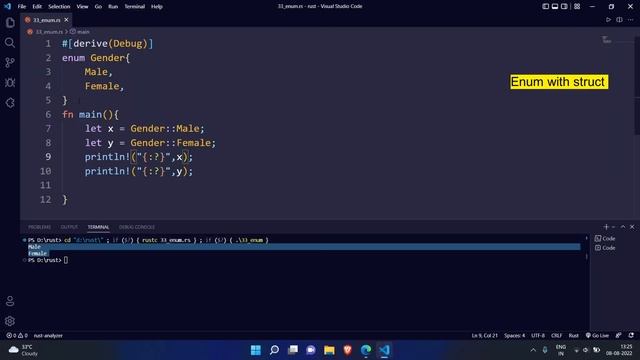The width and height of the screenshot is (640, 360).
Task: Open the Terminal menu
Action: tap(134, 7)
